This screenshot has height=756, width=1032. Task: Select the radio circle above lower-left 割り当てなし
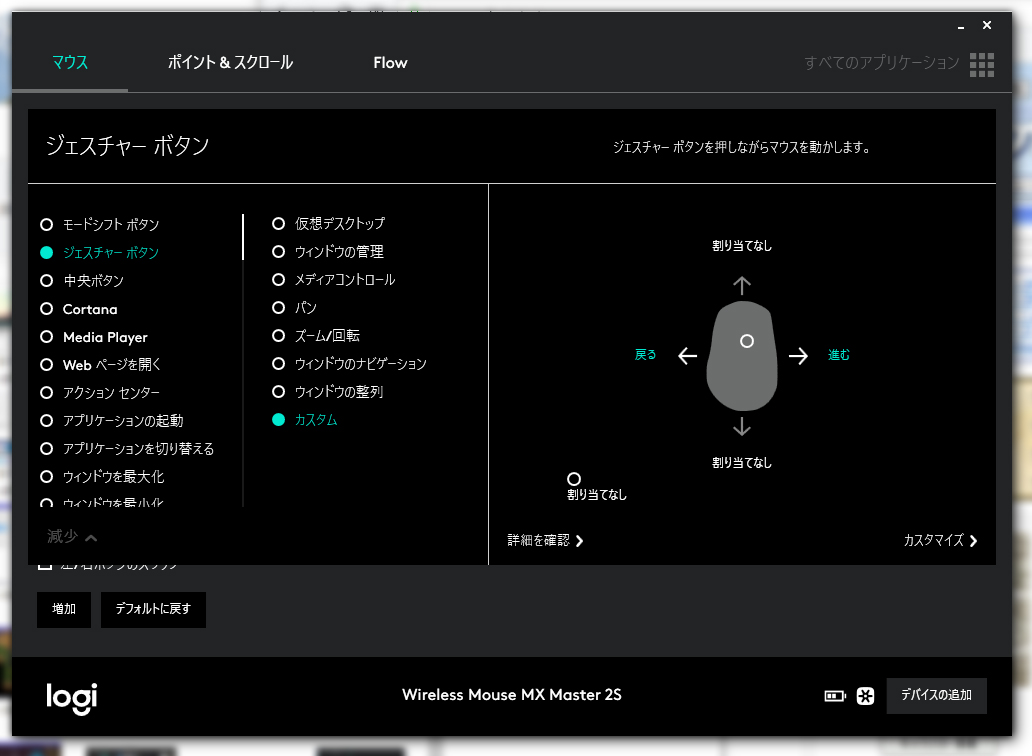pos(574,479)
